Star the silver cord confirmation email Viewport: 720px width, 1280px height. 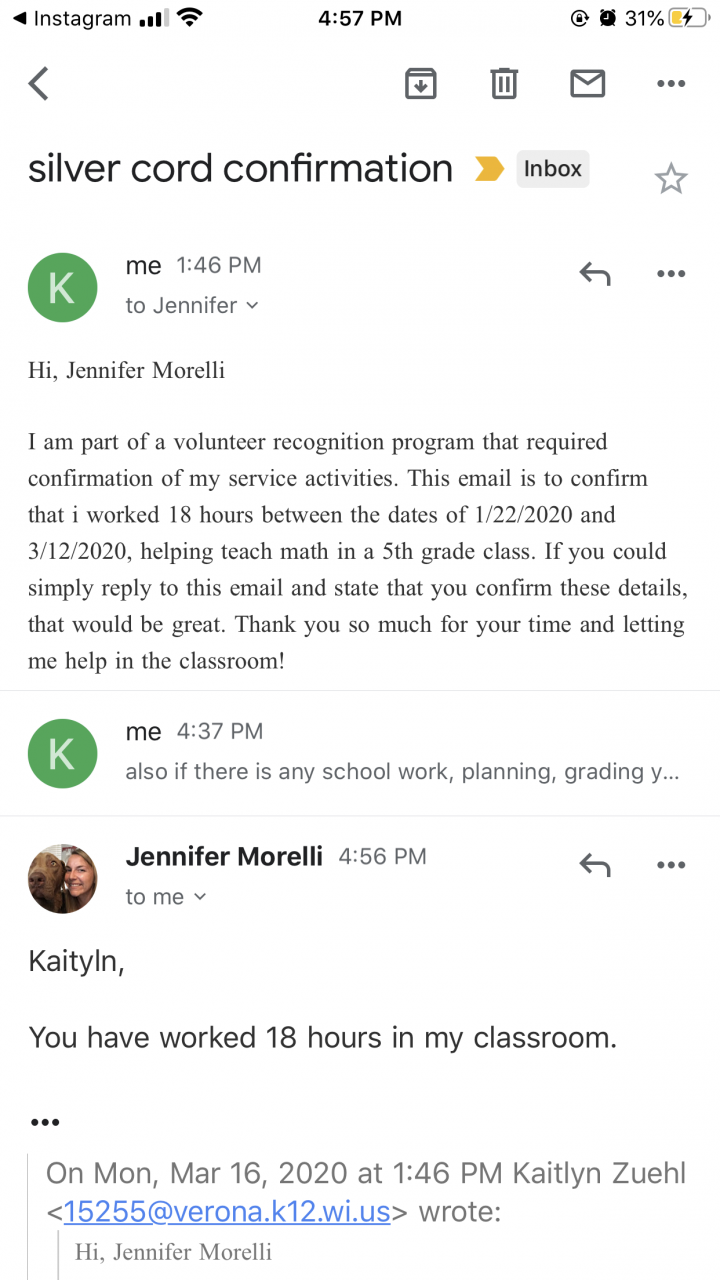click(670, 179)
